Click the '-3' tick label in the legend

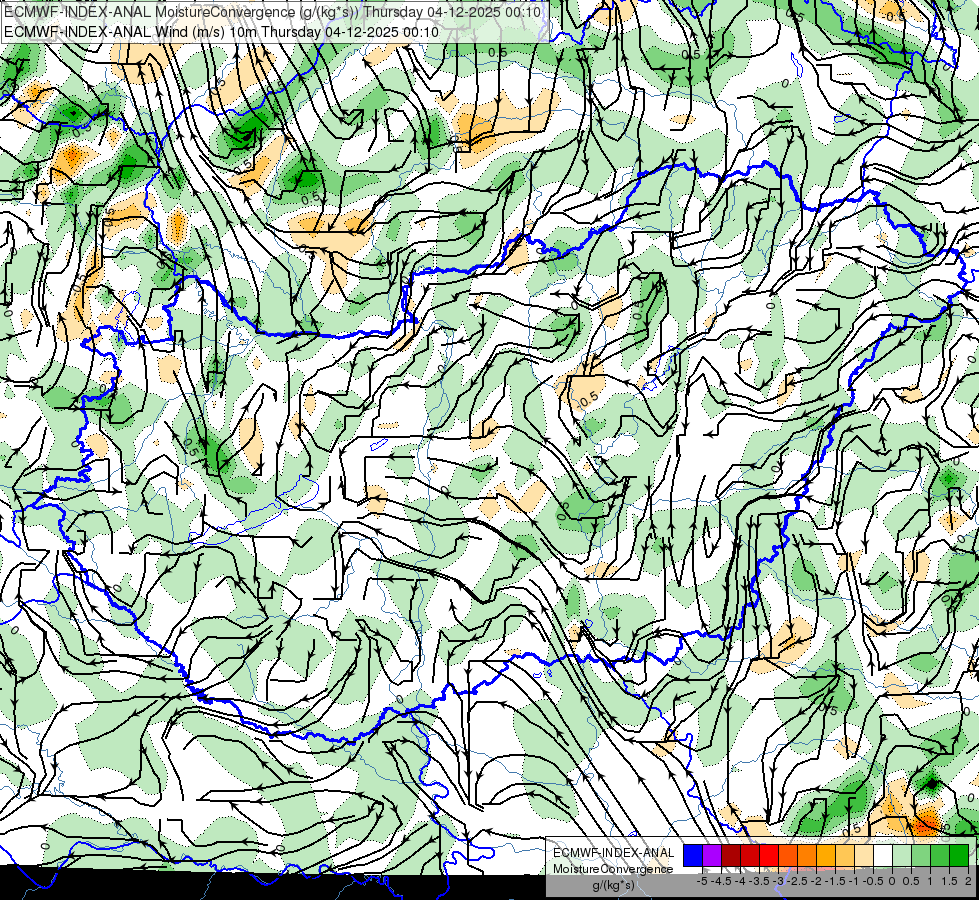point(779,881)
